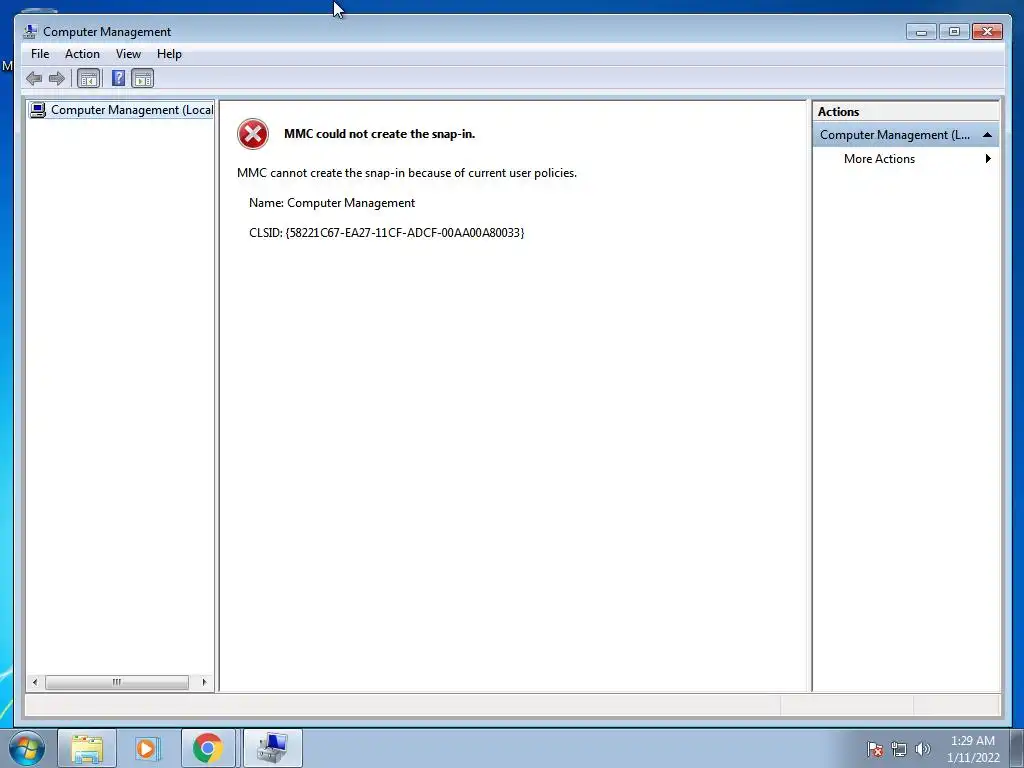1024x768 pixels.
Task: Open the volume speaker tray icon
Action: tap(923, 749)
